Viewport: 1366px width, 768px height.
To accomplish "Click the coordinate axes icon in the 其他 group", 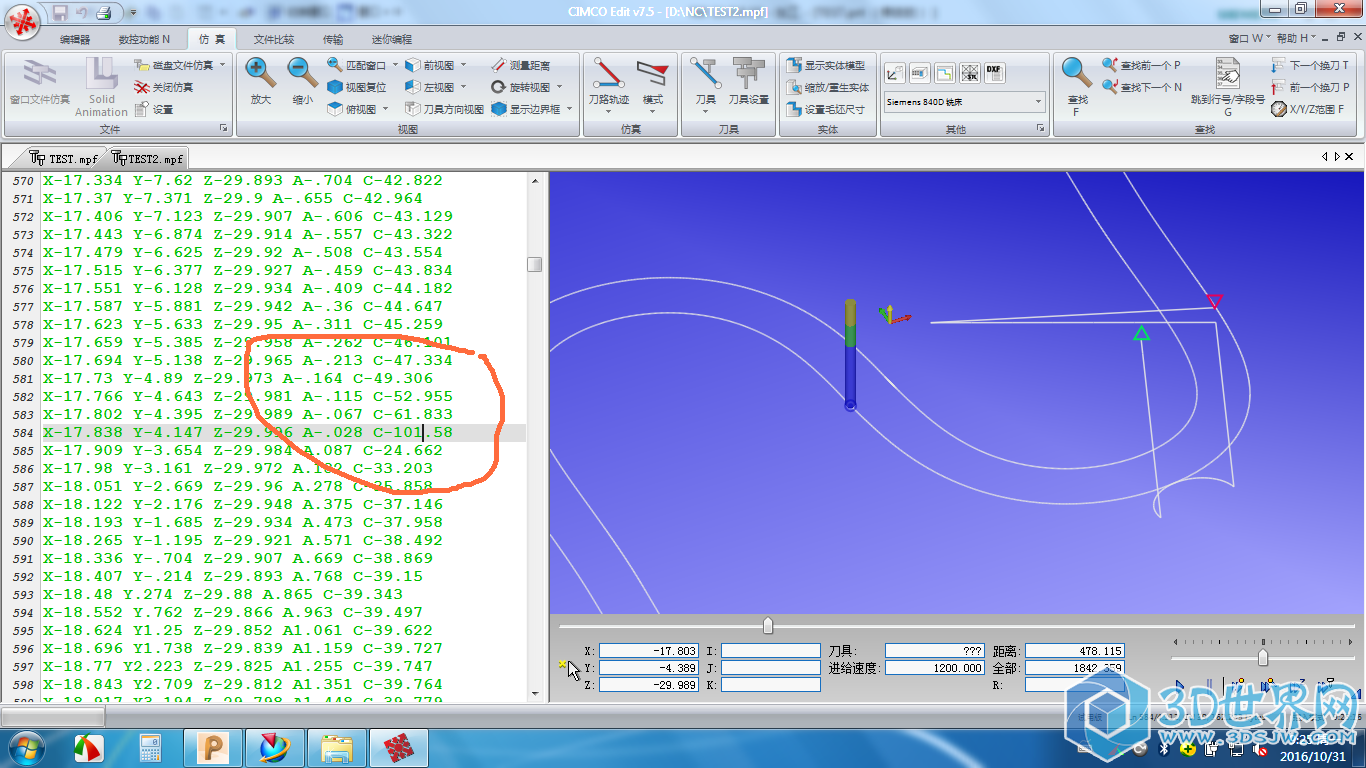I will pos(894,73).
